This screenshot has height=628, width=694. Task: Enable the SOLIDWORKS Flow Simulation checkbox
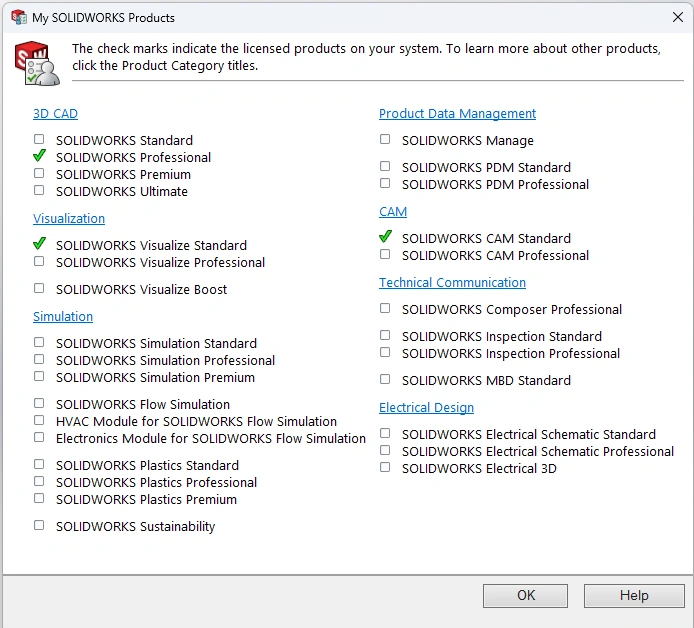pyautogui.click(x=39, y=403)
